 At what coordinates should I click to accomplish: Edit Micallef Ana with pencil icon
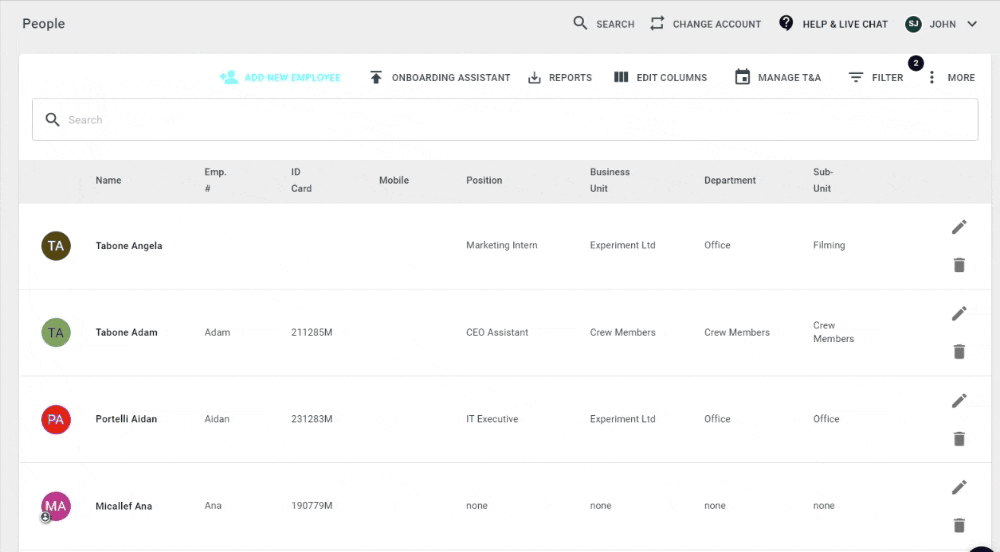pyautogui.click(x=959, y=488)
